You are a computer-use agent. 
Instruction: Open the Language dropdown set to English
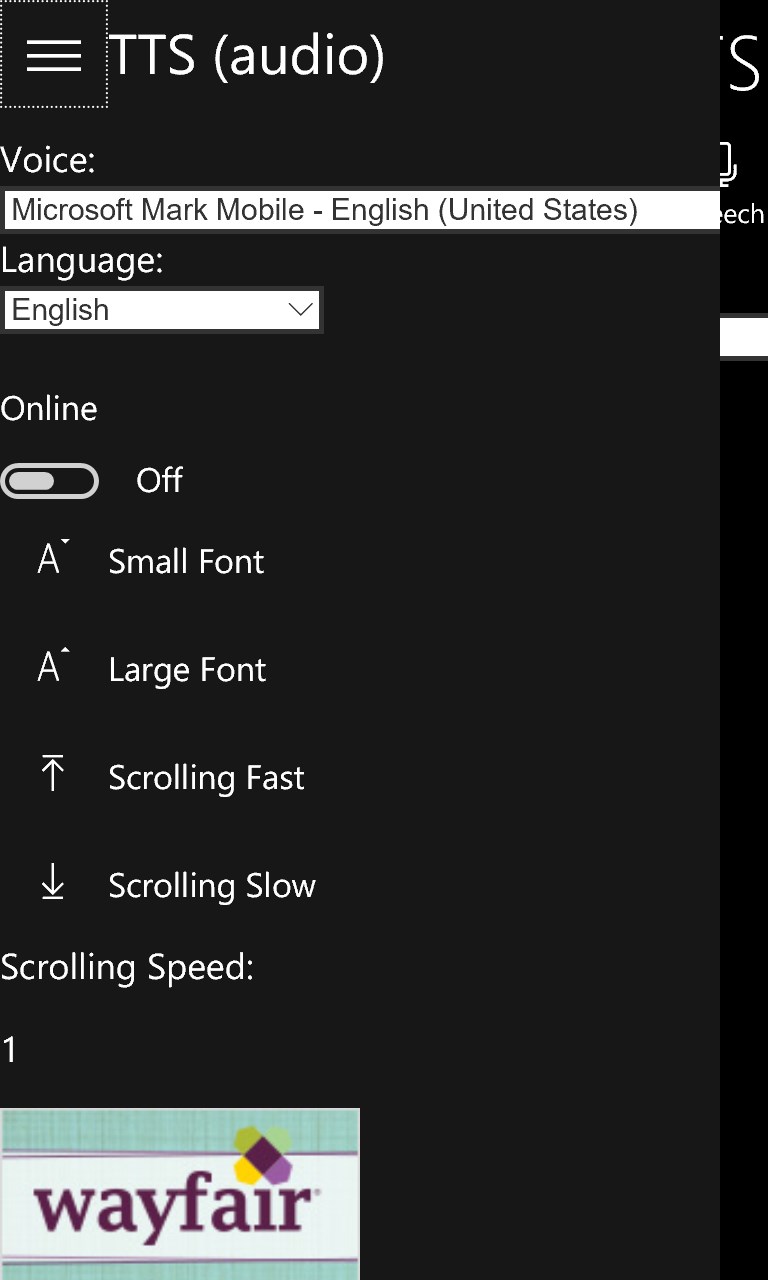(x=161, y=310)
